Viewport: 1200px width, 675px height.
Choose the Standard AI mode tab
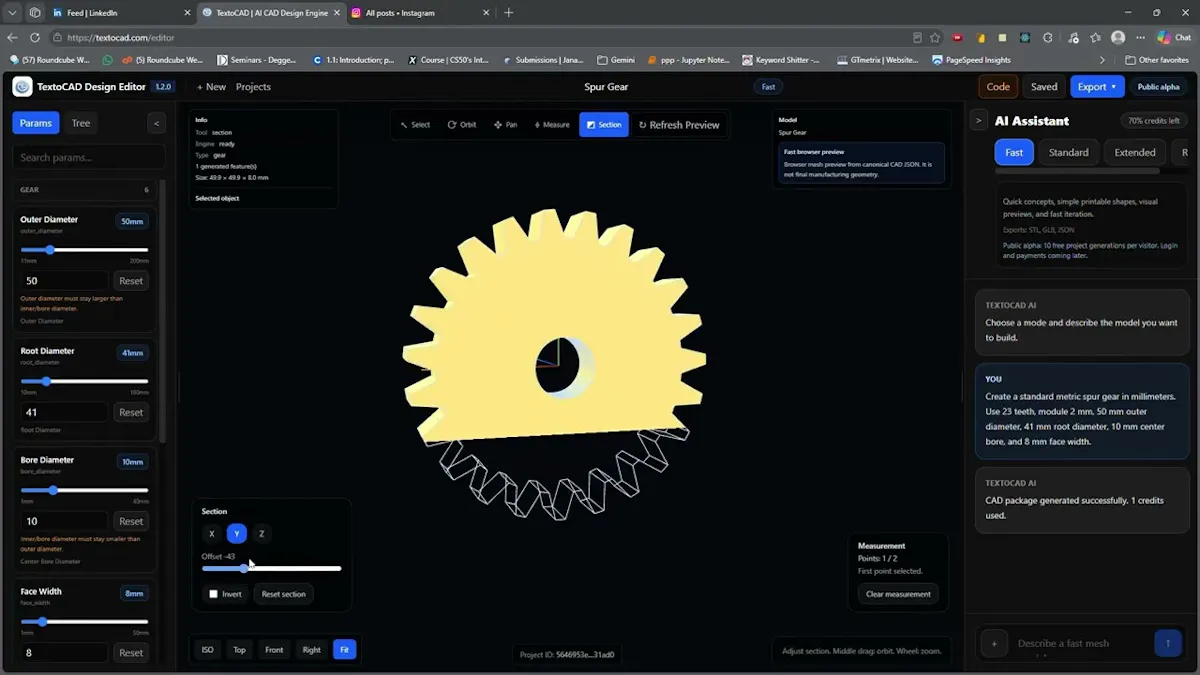pyautogui.click(x=1068, y=153)
